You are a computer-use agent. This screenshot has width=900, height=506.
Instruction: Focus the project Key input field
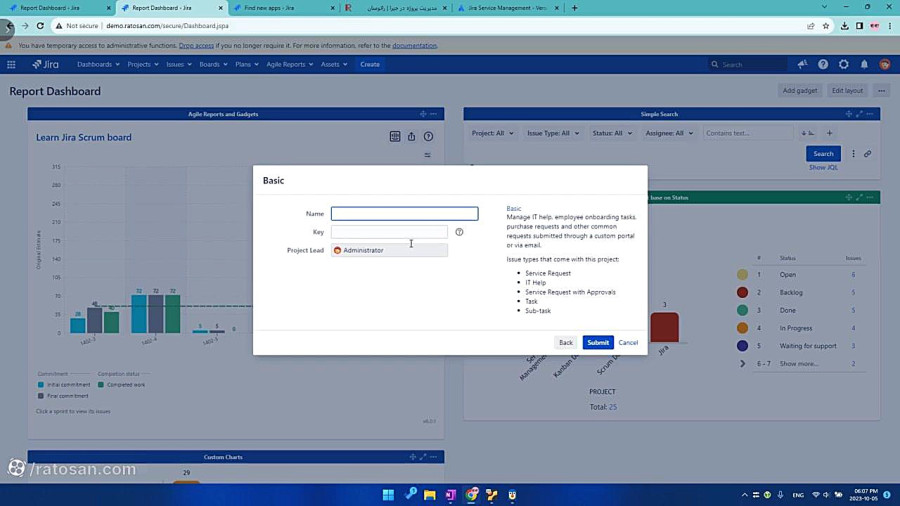[x=389, y=232]
